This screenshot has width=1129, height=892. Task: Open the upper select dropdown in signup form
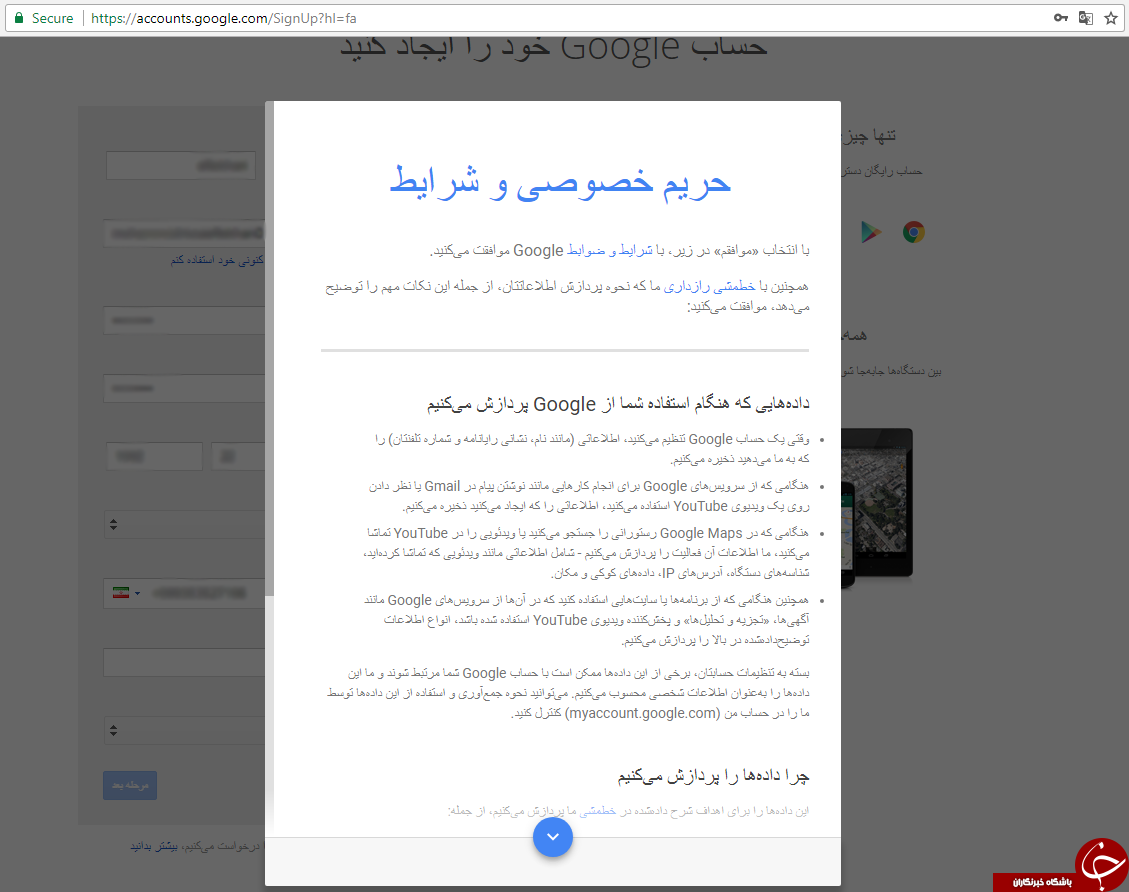(185, 524)
